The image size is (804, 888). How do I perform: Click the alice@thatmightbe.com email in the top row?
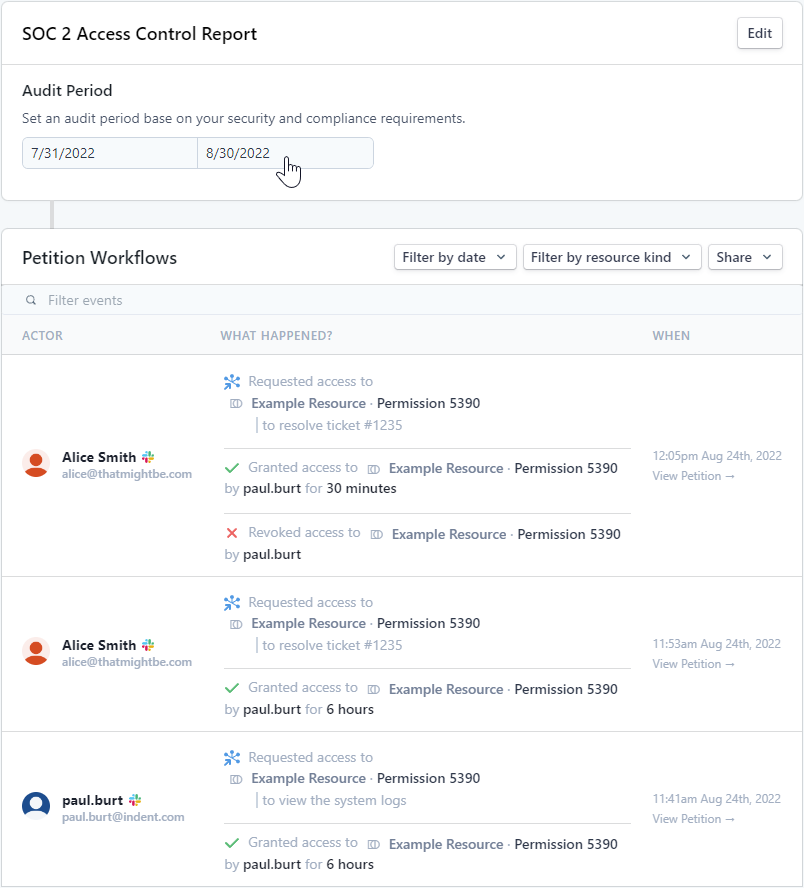click(x=127, y=474)
